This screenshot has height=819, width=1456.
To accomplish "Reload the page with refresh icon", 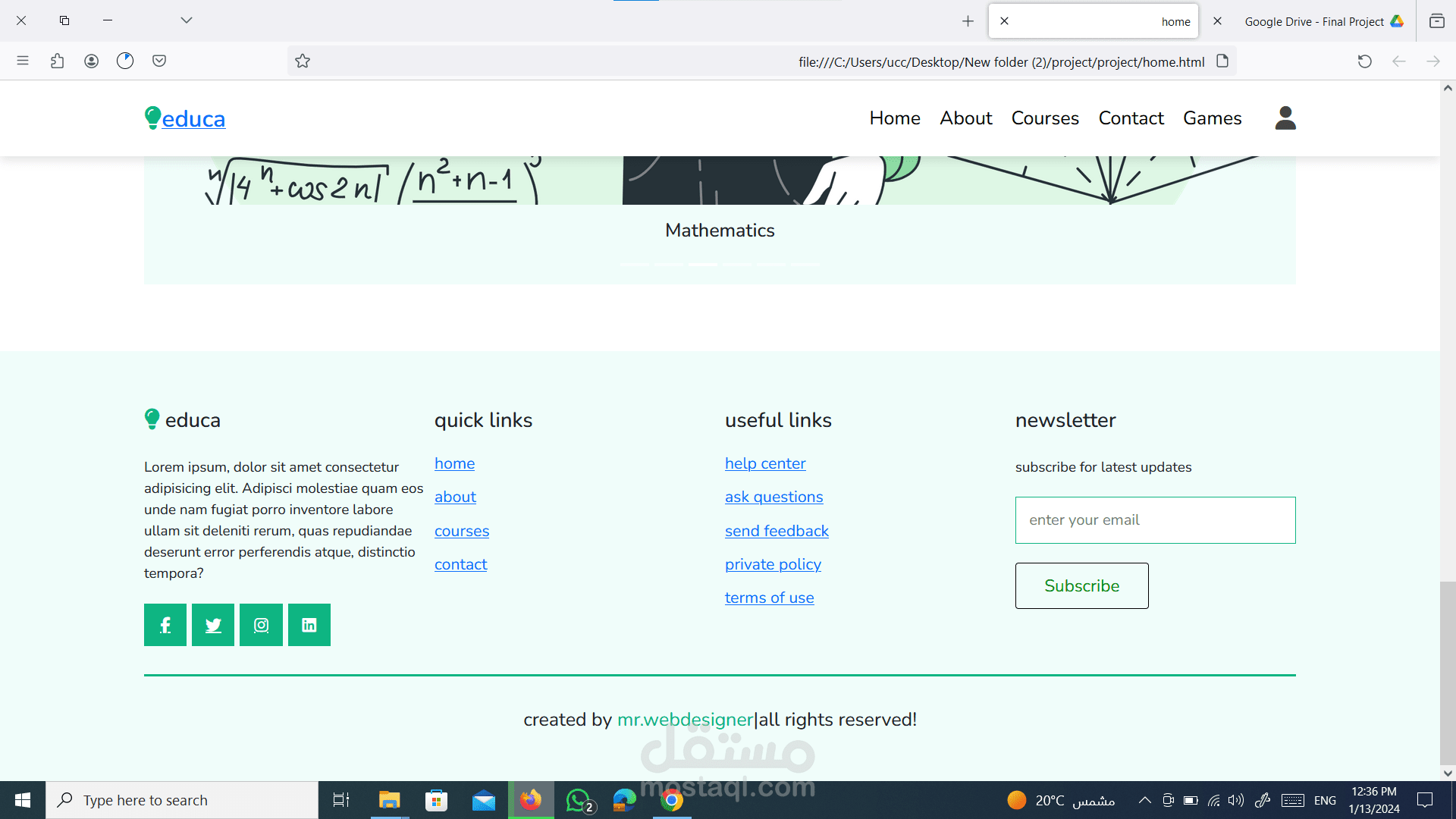I will (x=1364, y=61).
